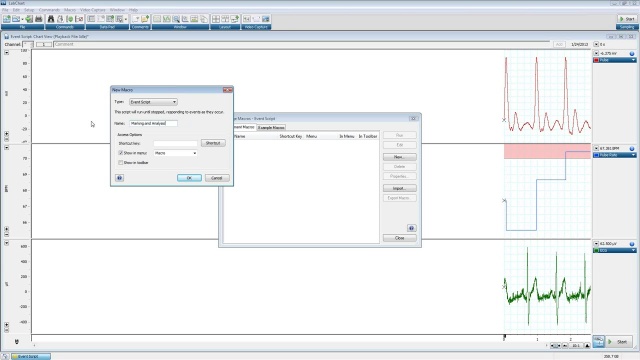Click the Import button in Macros window

(x=400, y=188)
